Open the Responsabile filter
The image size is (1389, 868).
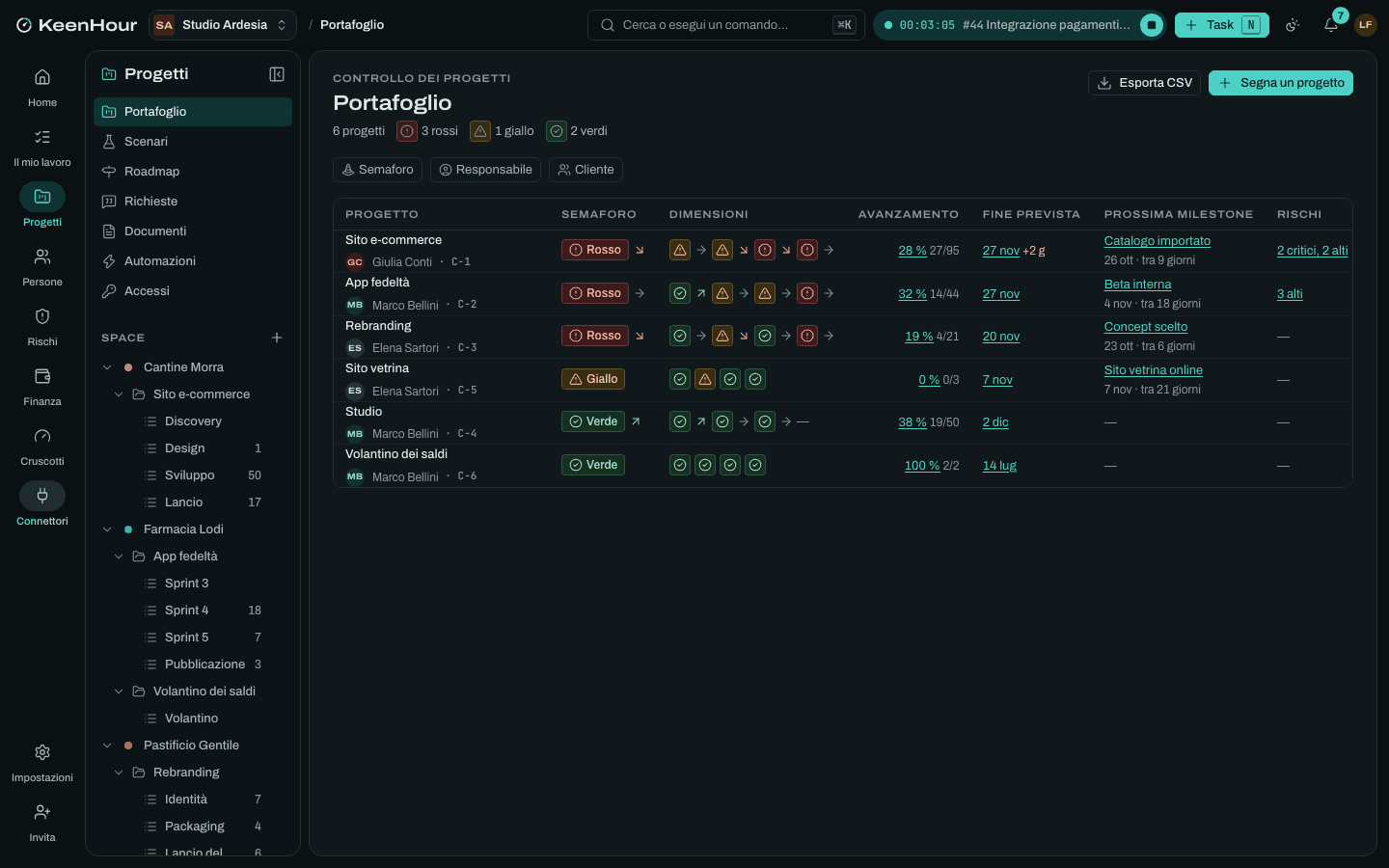click(485, 170)
